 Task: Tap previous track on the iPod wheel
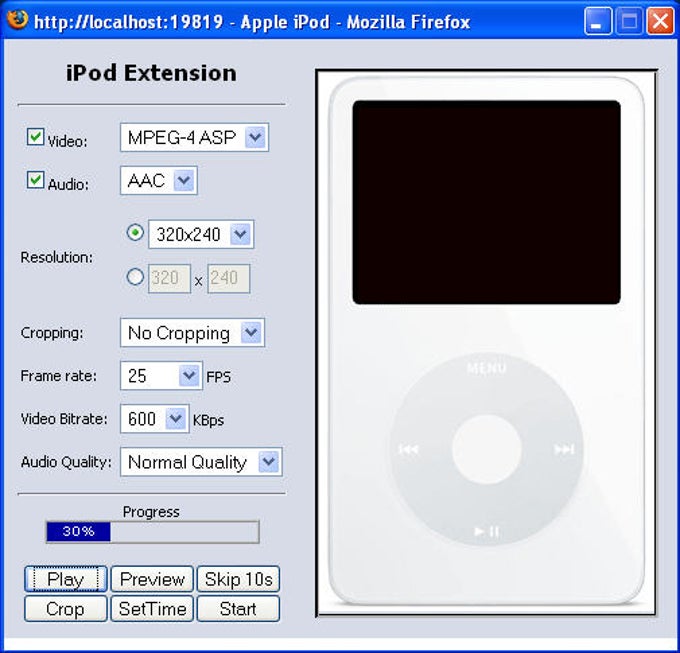pyautogui.click(x=409, y=449)
